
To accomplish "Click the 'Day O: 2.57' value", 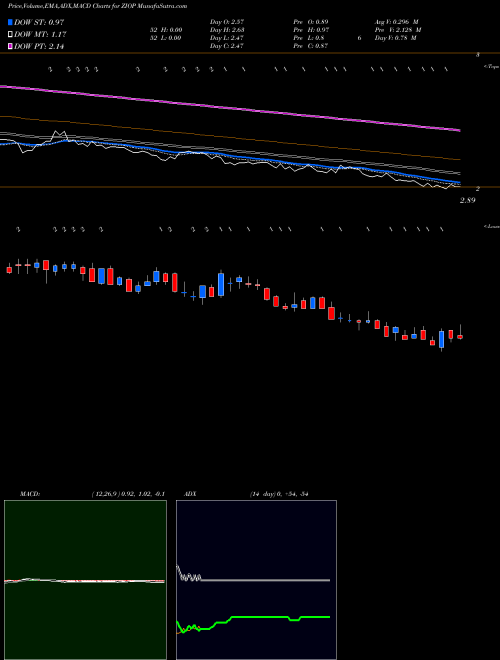I will [227, 22].
